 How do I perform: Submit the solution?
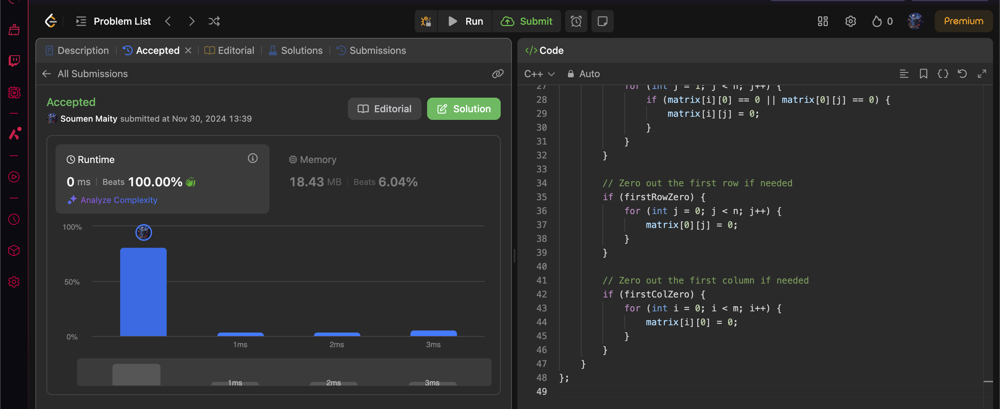tap(527, 21)
